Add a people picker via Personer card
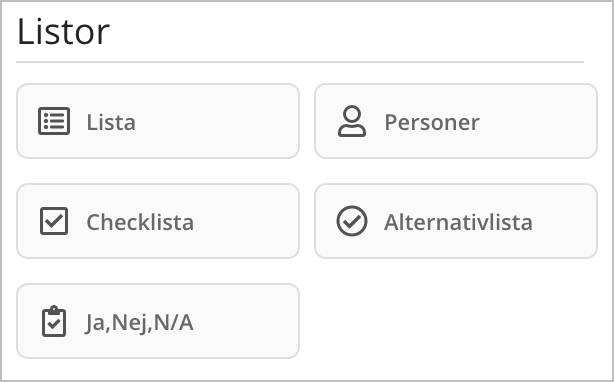This screenshot has height=382, width=614. coord(456,121)
